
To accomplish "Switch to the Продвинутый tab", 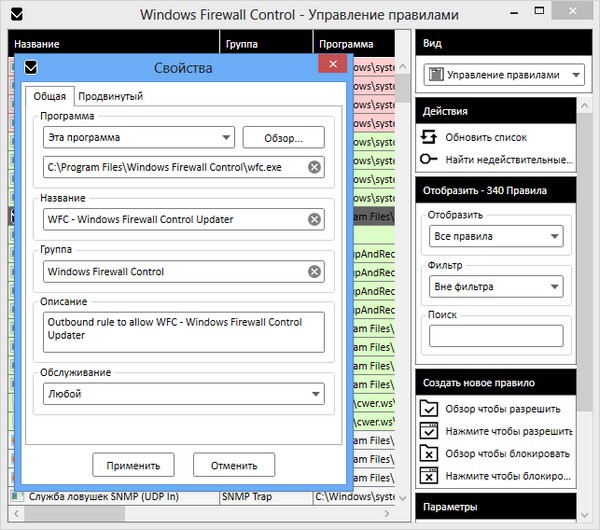I will pyautogui.click(x=112, y=96).
